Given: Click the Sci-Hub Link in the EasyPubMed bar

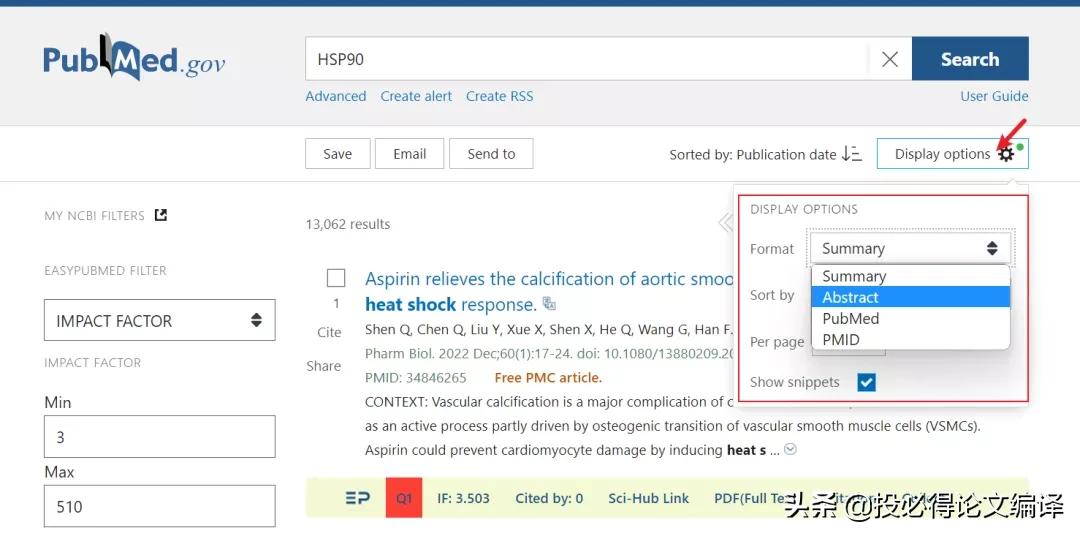Looking at the screenshot, I should click(x=648, y=498).
